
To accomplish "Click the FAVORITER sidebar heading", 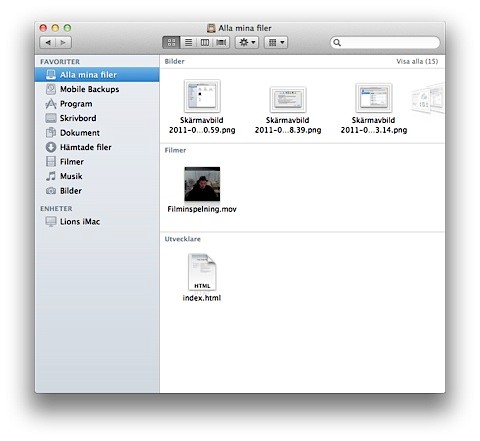I will (x=60, y=62).
